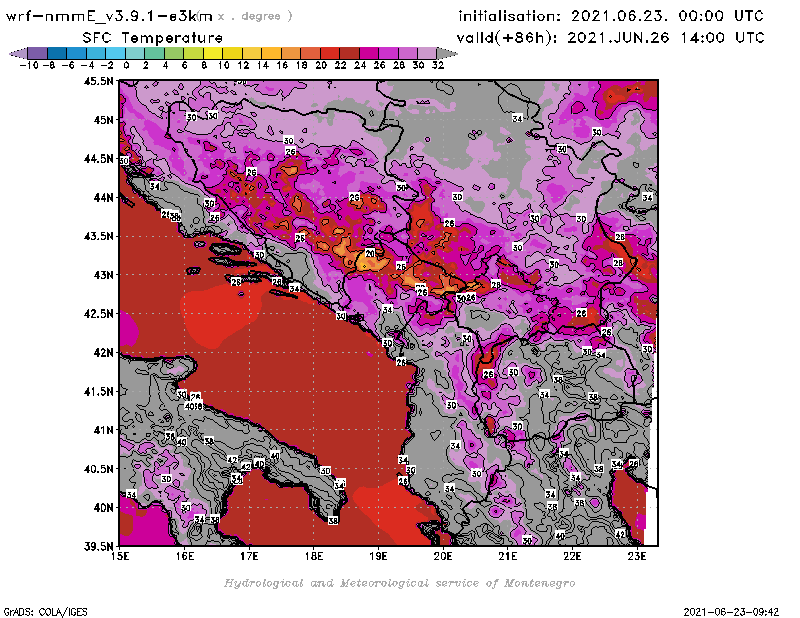
Task: Click the 17E longitude label
Action: point(249,556)
